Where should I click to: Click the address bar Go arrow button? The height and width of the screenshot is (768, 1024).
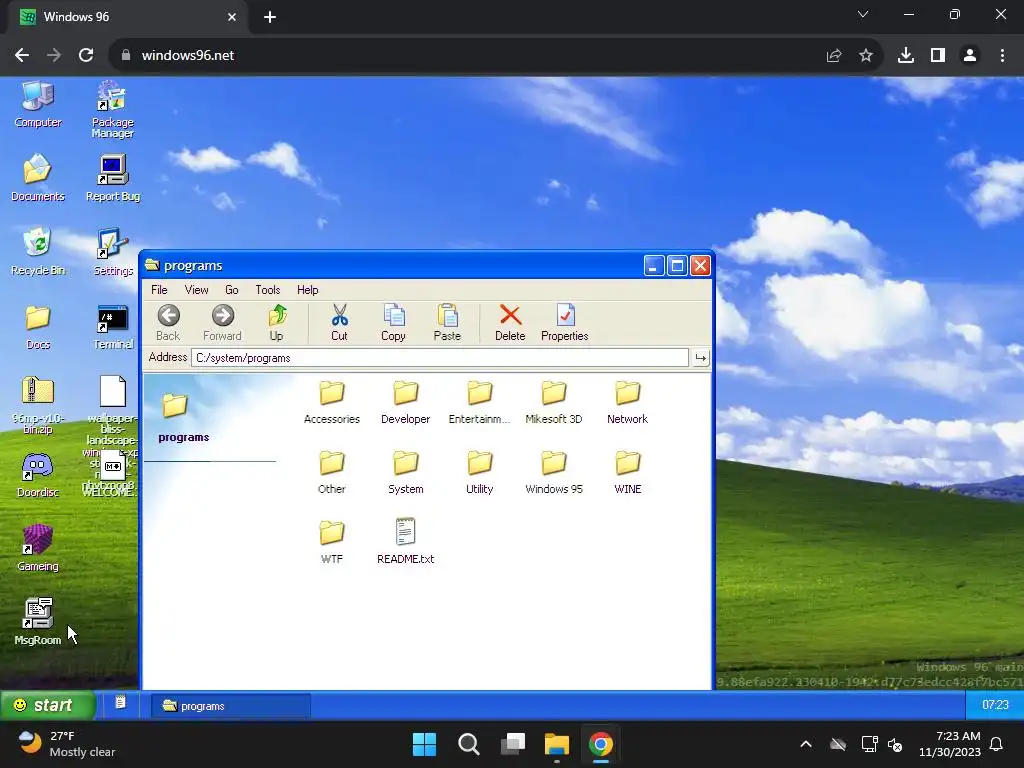click(x=701, y=358)
